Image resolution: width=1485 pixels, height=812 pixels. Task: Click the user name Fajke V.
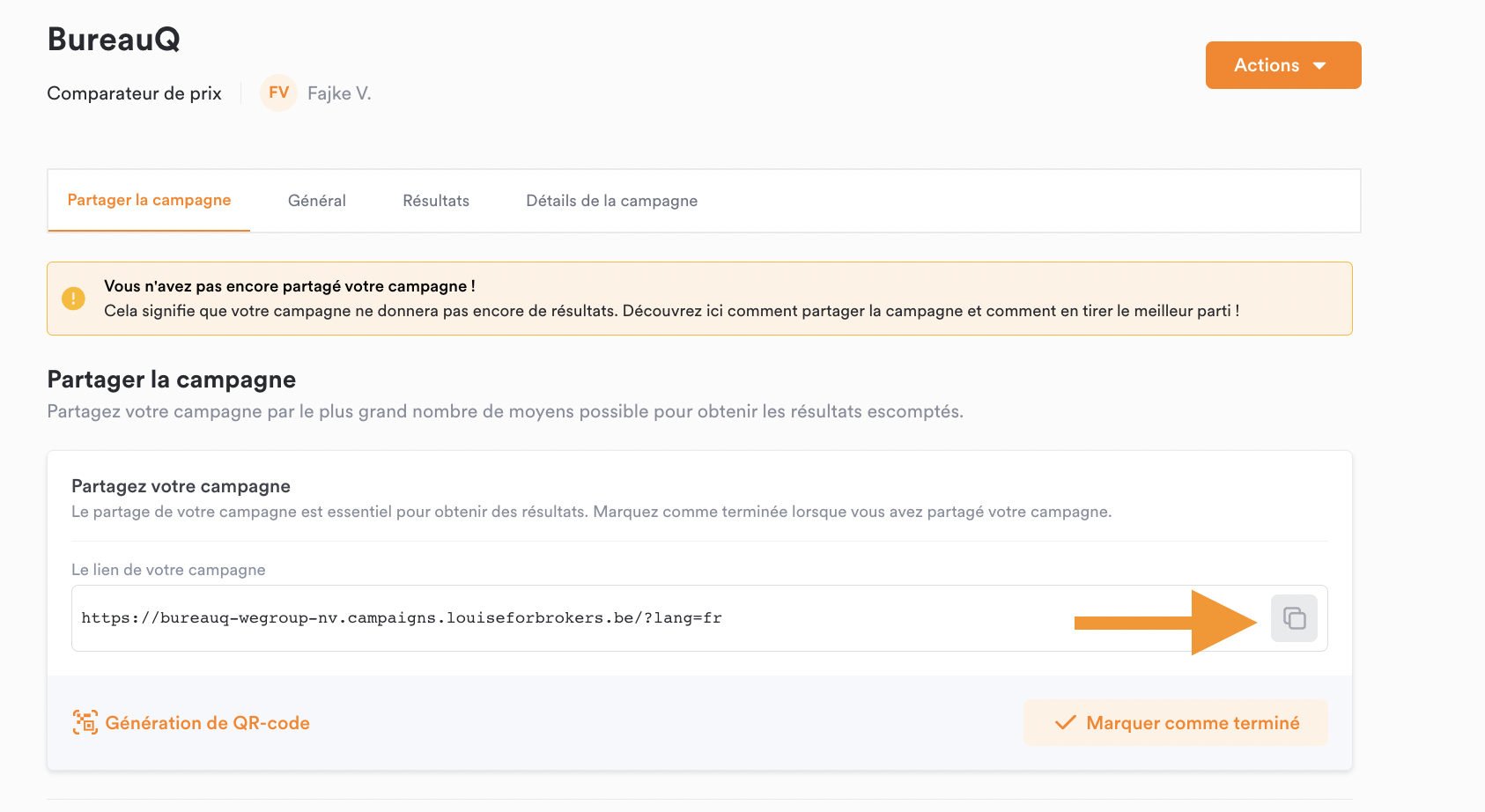click(x=339, y=93)
